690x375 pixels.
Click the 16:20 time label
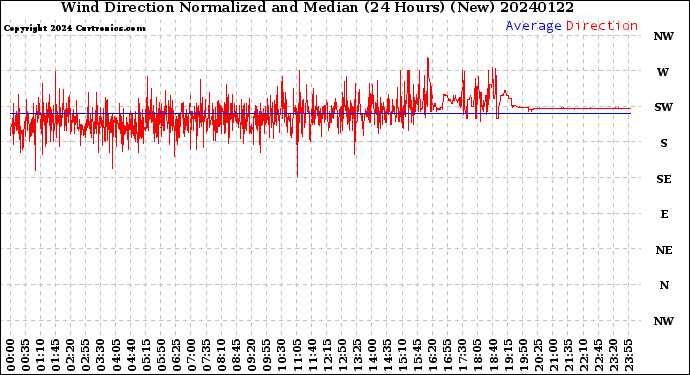[433, 355]
